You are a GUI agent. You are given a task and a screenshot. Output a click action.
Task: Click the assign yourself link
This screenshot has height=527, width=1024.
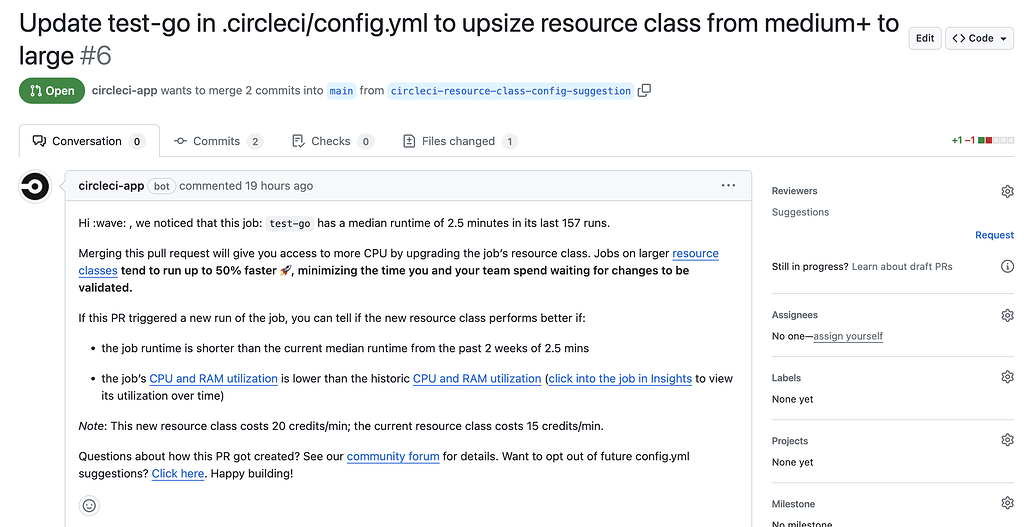848,337
